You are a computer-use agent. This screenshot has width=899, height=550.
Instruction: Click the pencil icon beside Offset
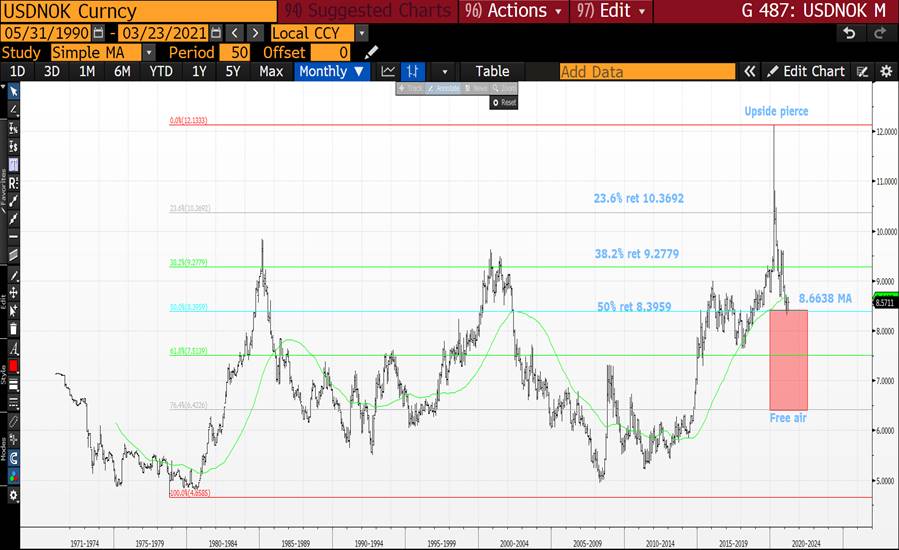click(x=372, y=52)
